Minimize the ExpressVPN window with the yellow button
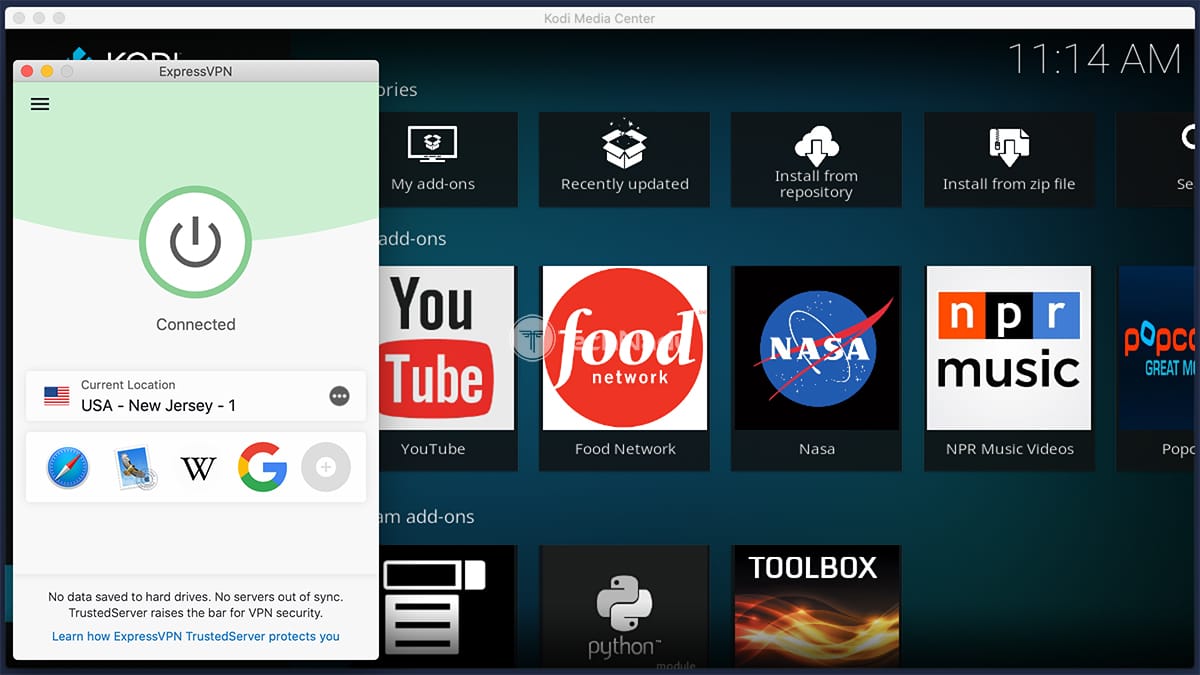This screenshot has height=675, width=1200. [47, 71]
